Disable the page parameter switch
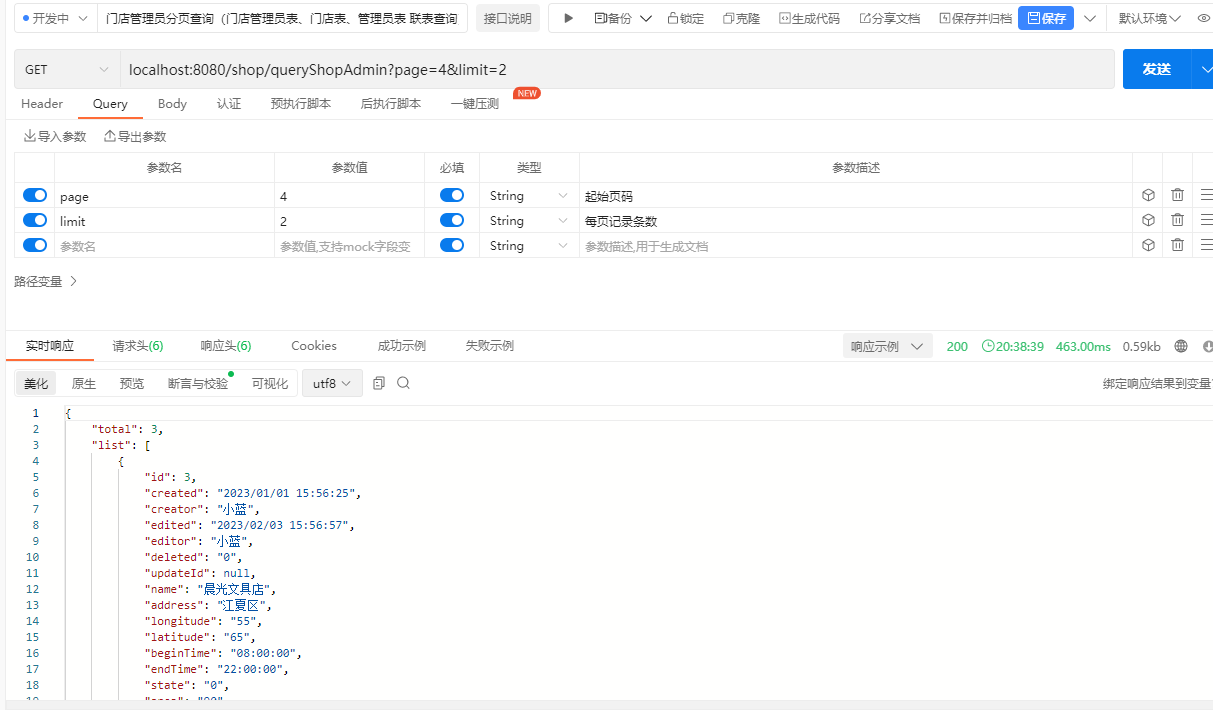Viewport: 1213px width, 710px height. point(34,195)
